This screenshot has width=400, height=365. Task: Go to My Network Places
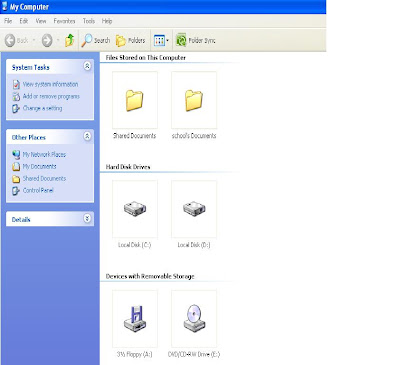(44, 154)
